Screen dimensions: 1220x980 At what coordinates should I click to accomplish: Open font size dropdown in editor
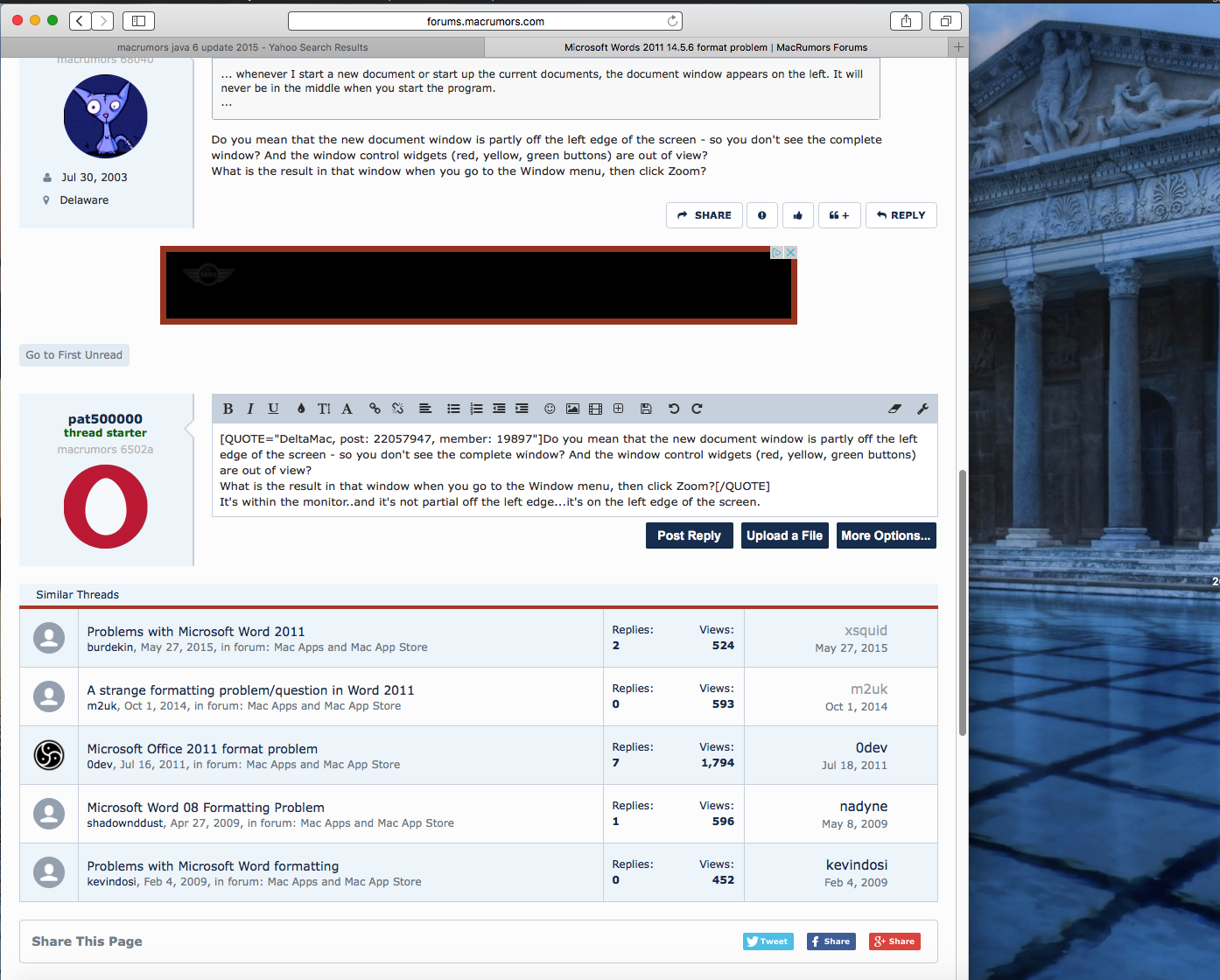[x=324, y=409]
